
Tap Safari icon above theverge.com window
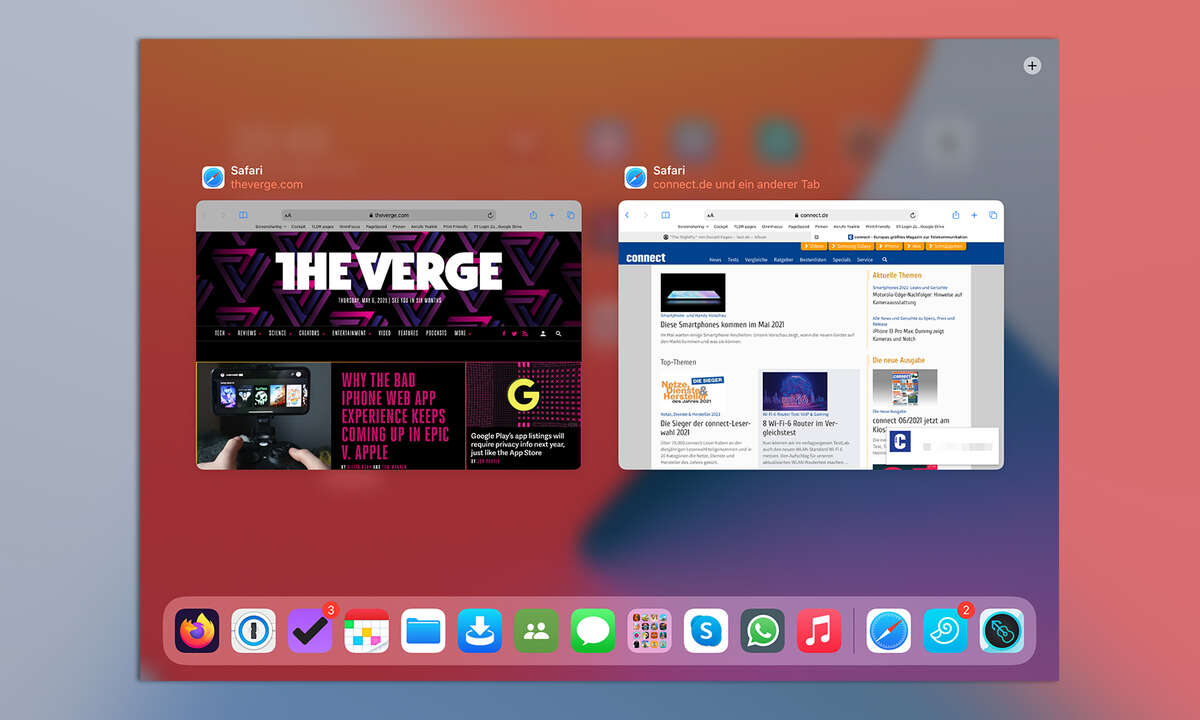214,177
